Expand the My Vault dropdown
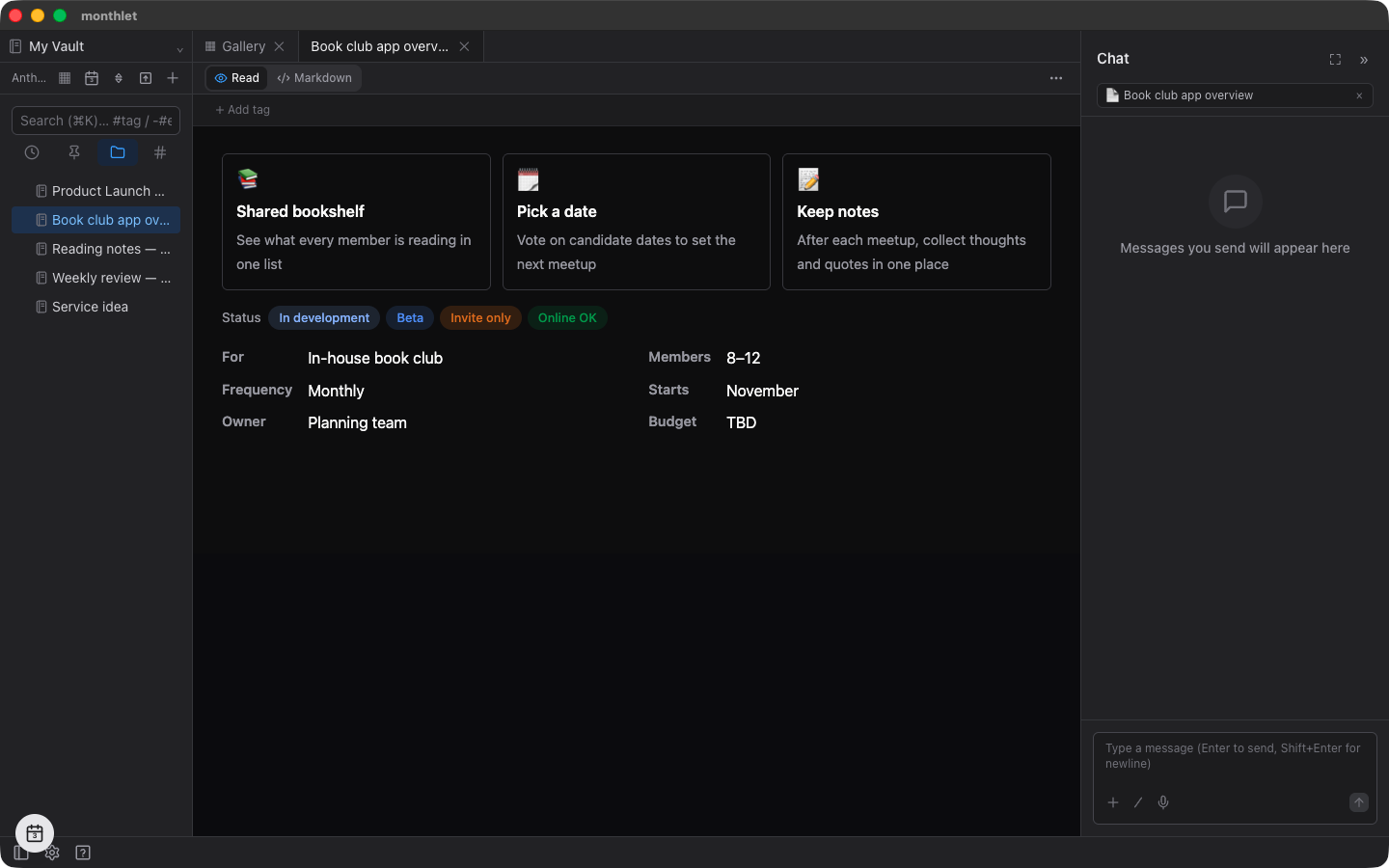 click(x=96, y=46)
